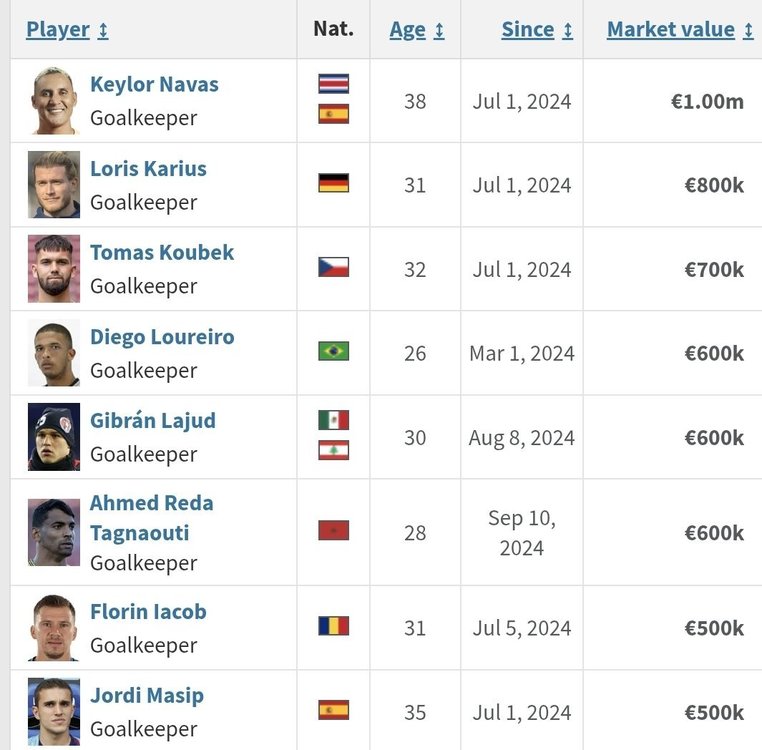This screenshot has height=750, width=762.
Task: Click the Brazil flag for Diego Loureiro
Action: pos(333,351)
